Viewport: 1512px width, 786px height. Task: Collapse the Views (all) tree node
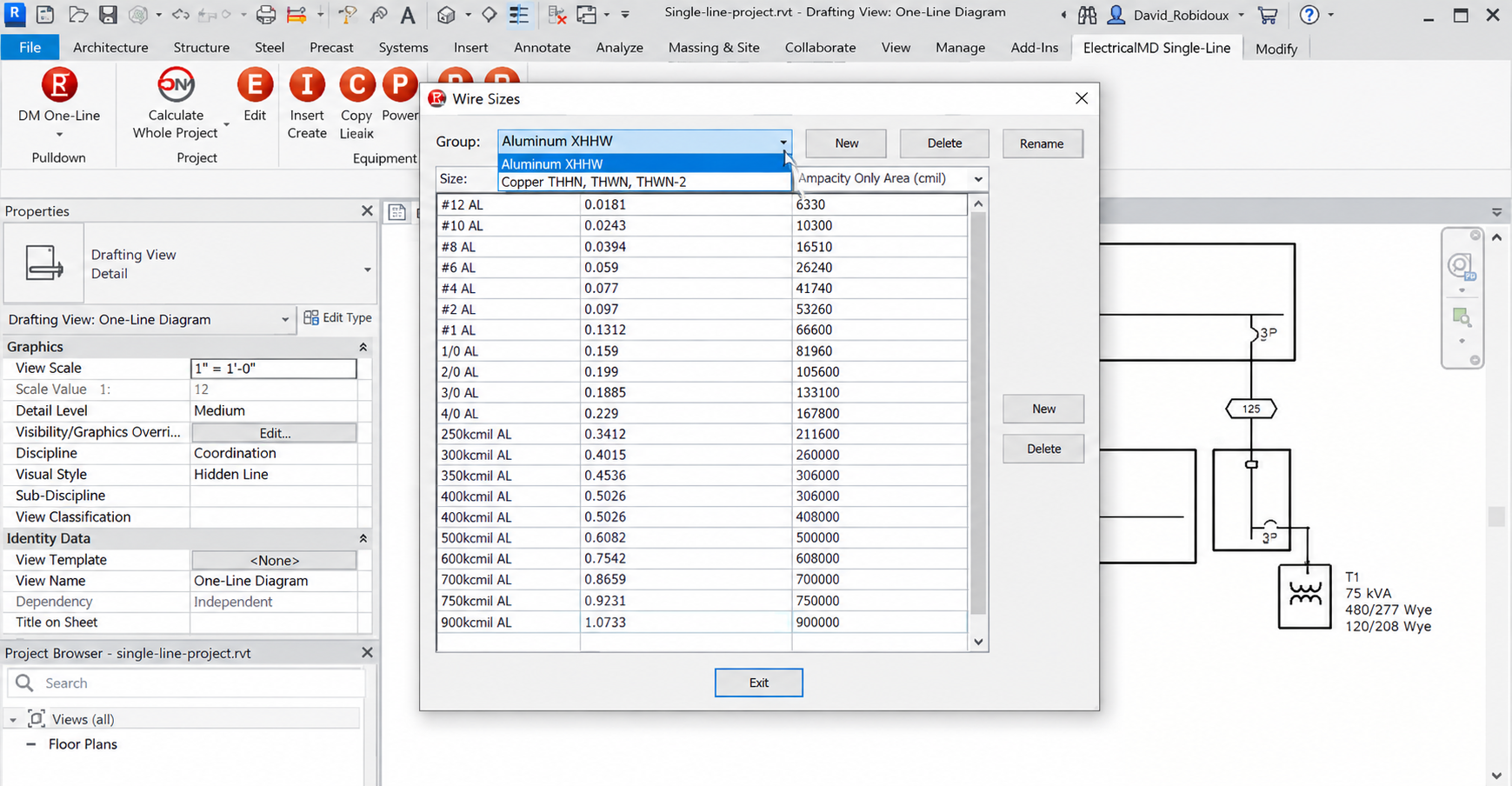pos(13,720)
